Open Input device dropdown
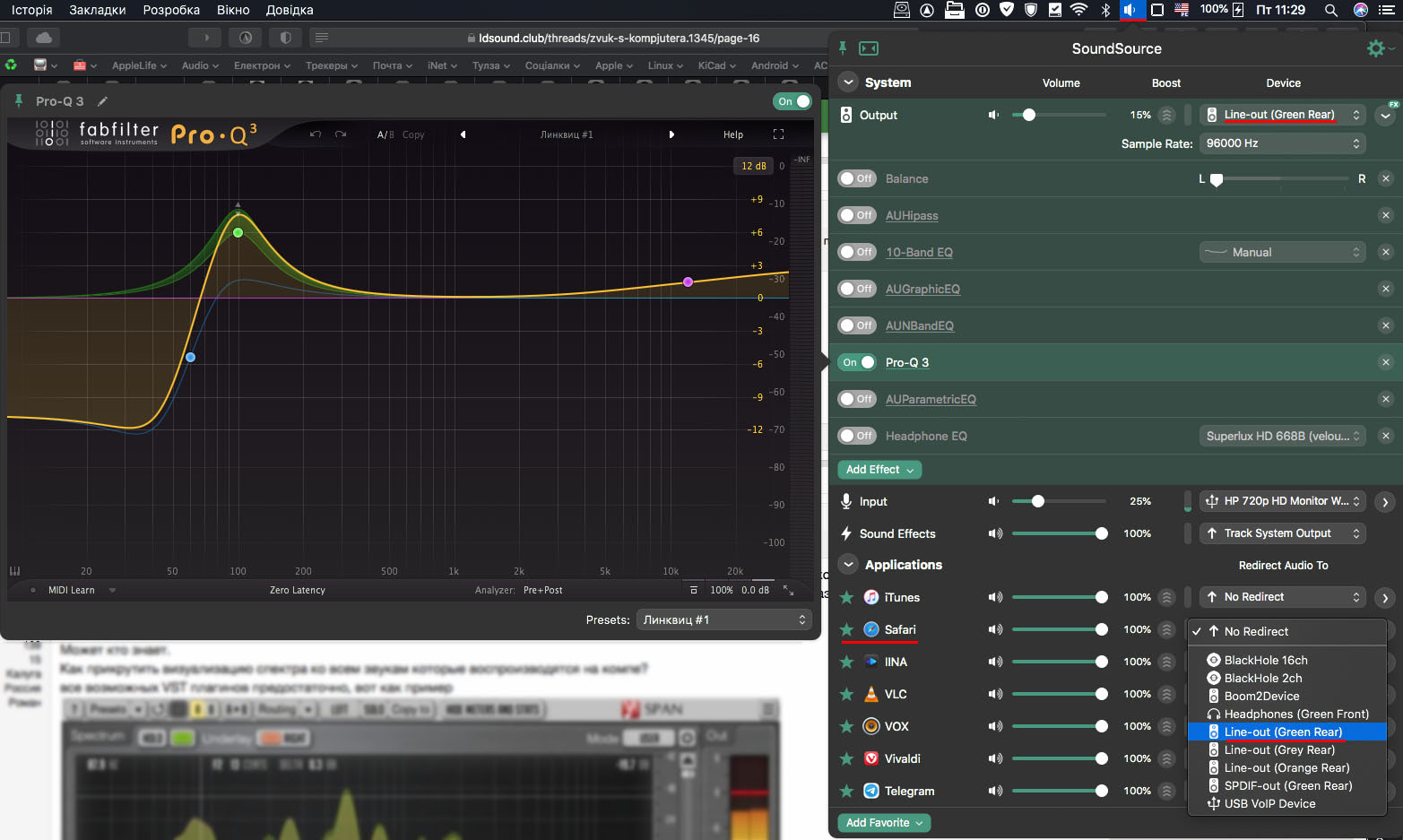The width and height of the screenshot is (1403, 840). pos(1283,501)
